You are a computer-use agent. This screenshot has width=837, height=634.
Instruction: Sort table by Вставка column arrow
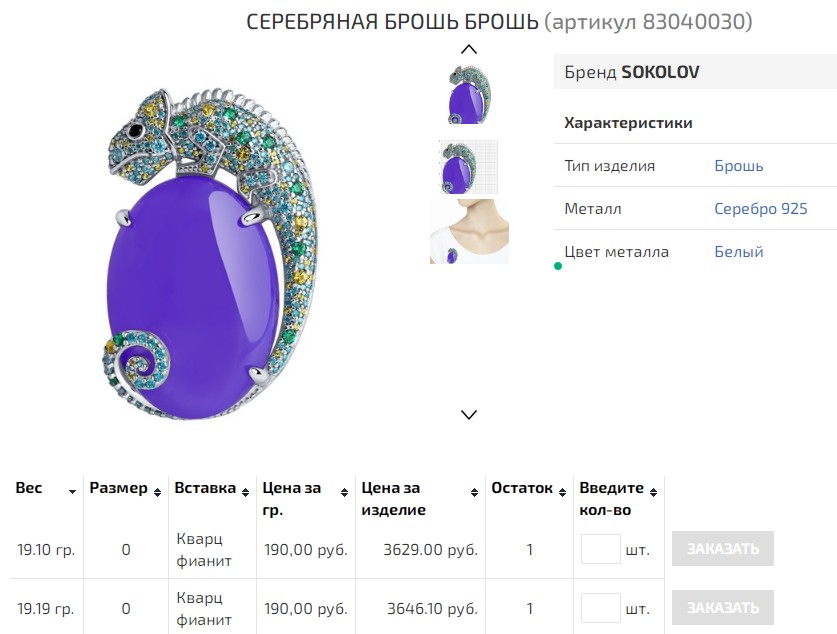[245, 491]
